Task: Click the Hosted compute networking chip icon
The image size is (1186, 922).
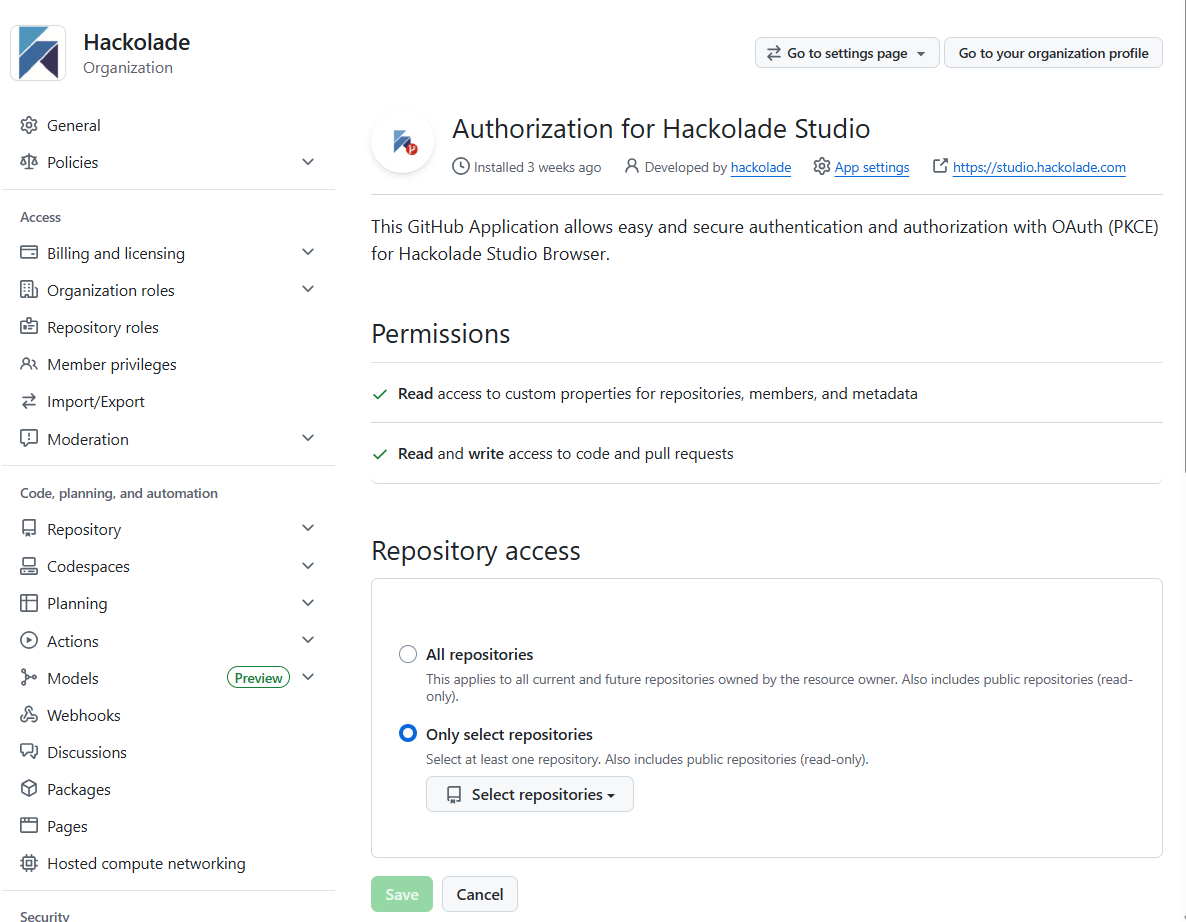Action: [29, 863]
